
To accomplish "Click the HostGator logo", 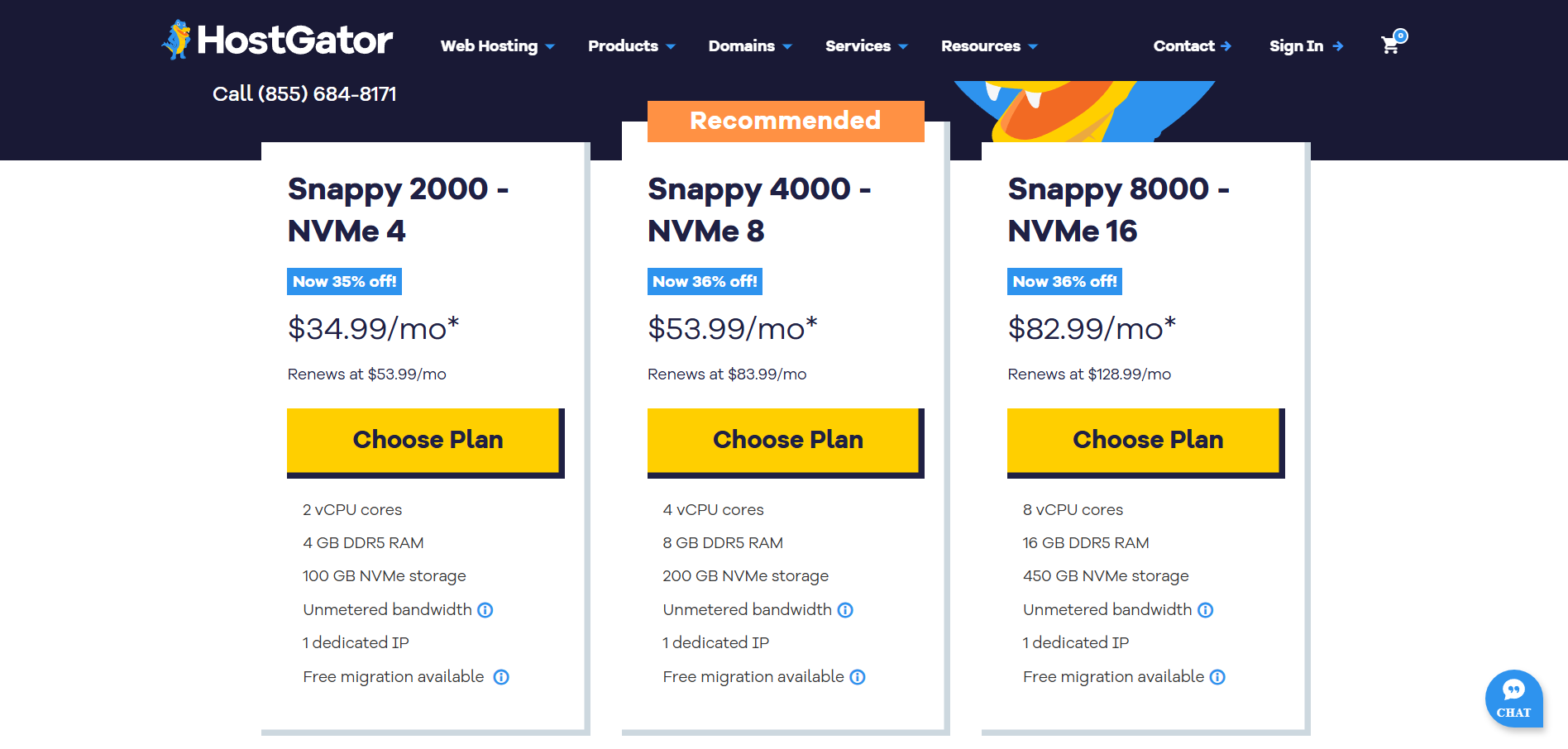I will [x=278, y=40].
